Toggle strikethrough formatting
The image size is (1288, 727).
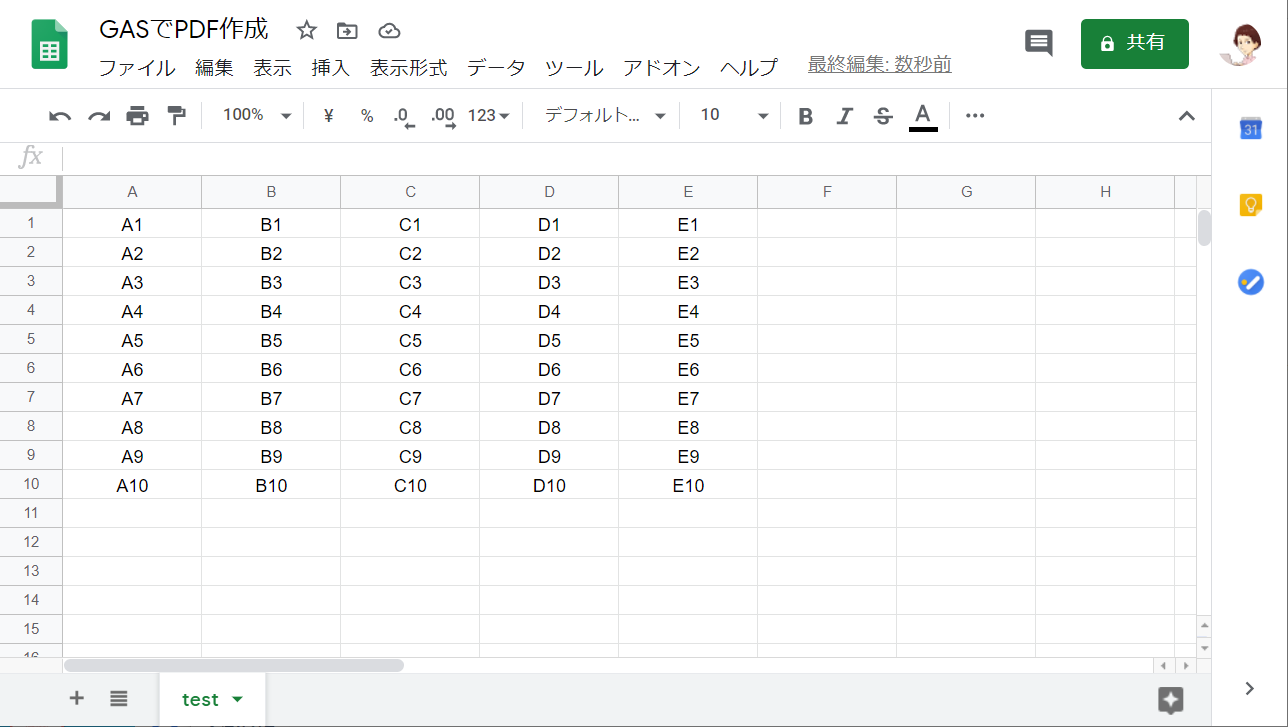point(883,116)
